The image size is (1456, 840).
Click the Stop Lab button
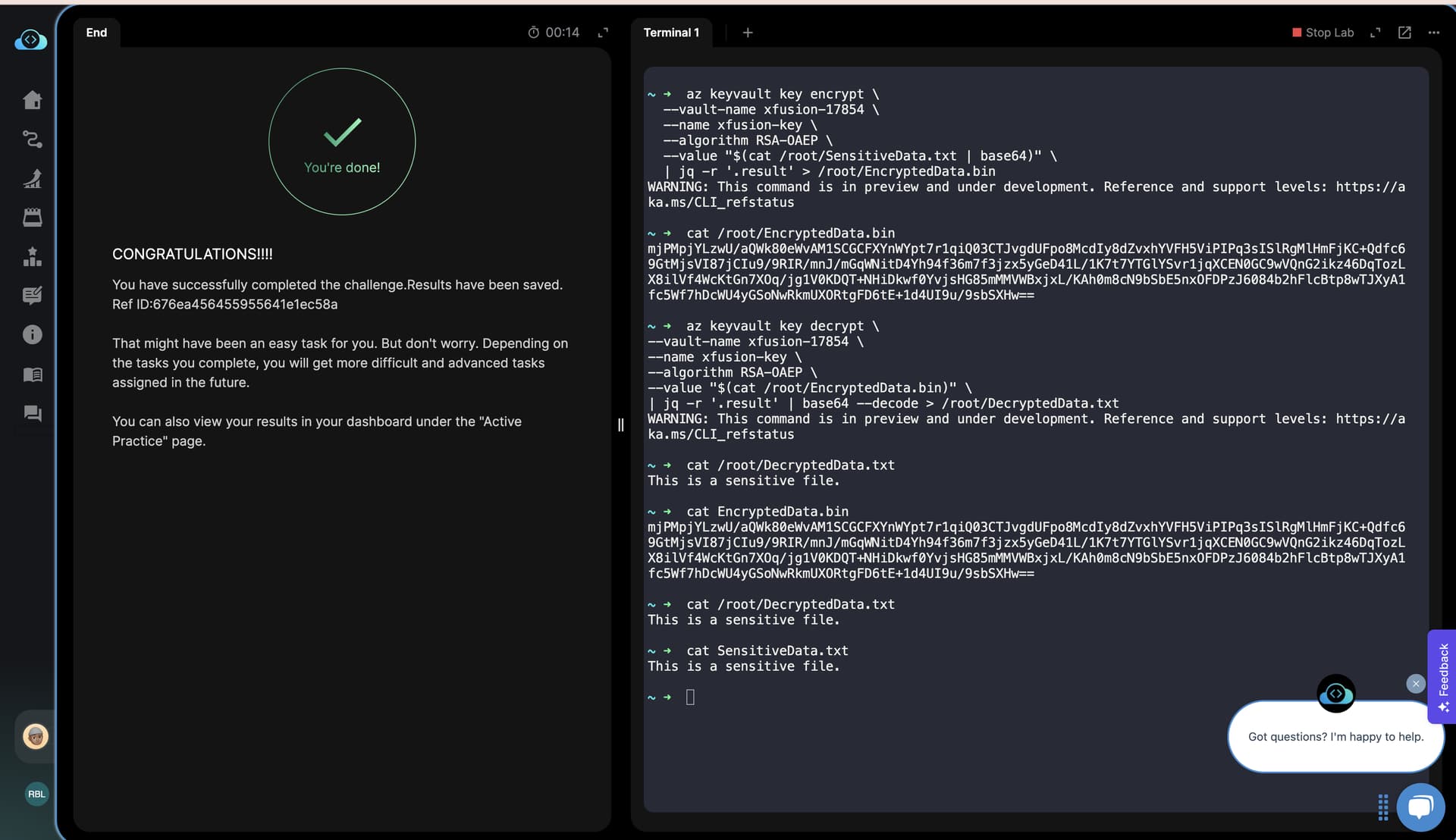pos(1323,33)
